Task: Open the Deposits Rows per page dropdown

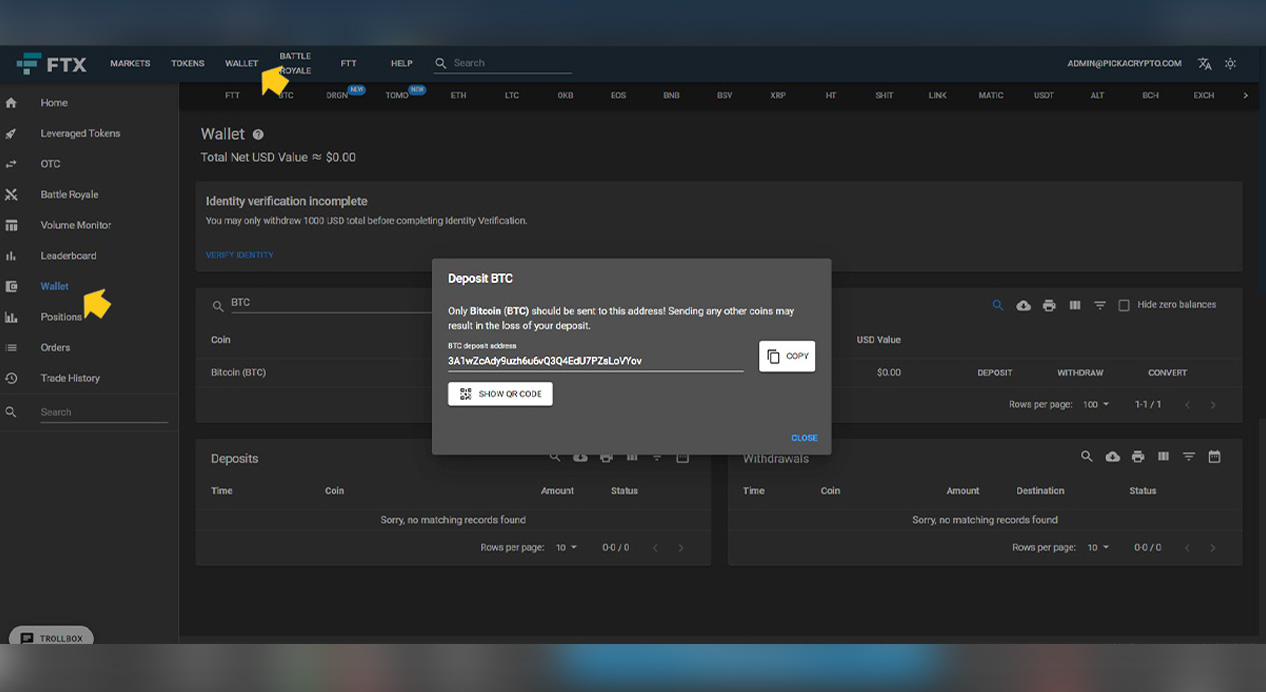Action: (x=567, y=548)
